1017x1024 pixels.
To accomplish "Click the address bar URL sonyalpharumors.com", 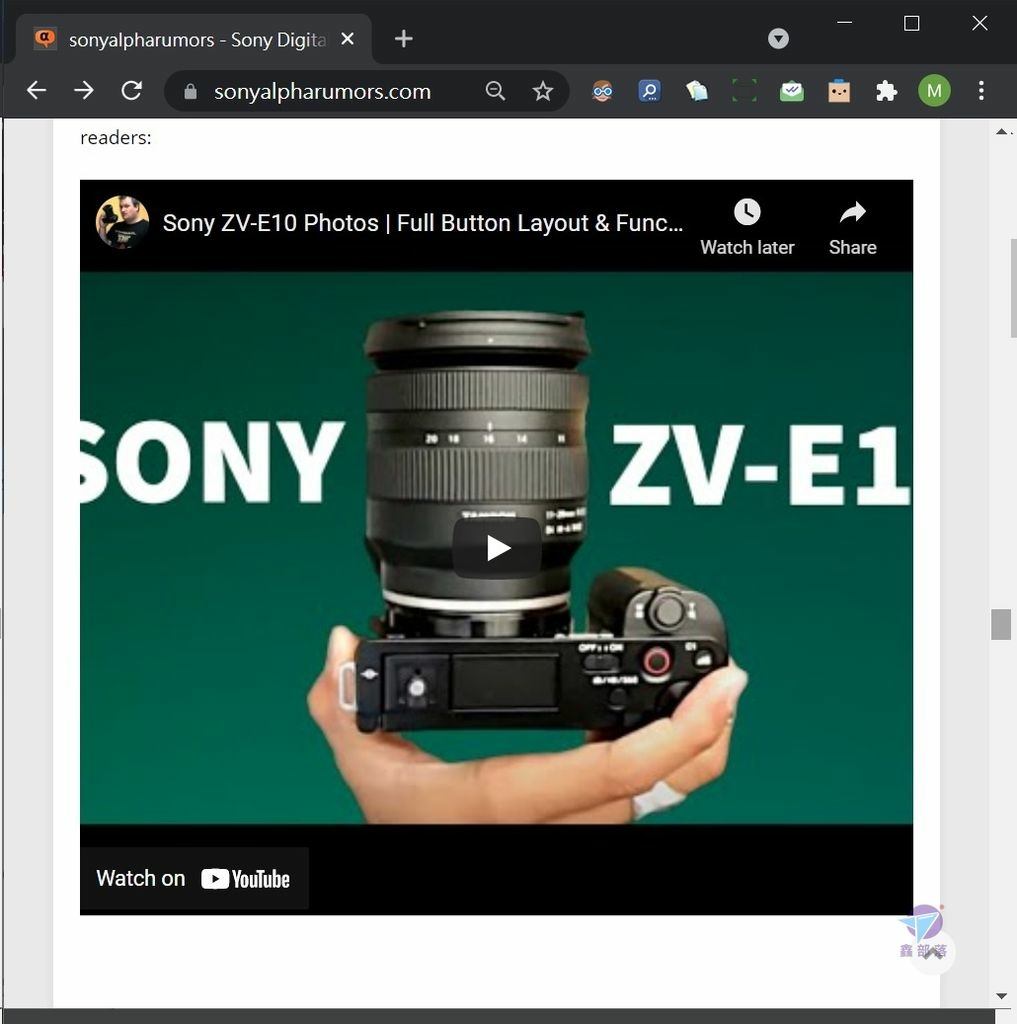I will click(x=323, y=91).
